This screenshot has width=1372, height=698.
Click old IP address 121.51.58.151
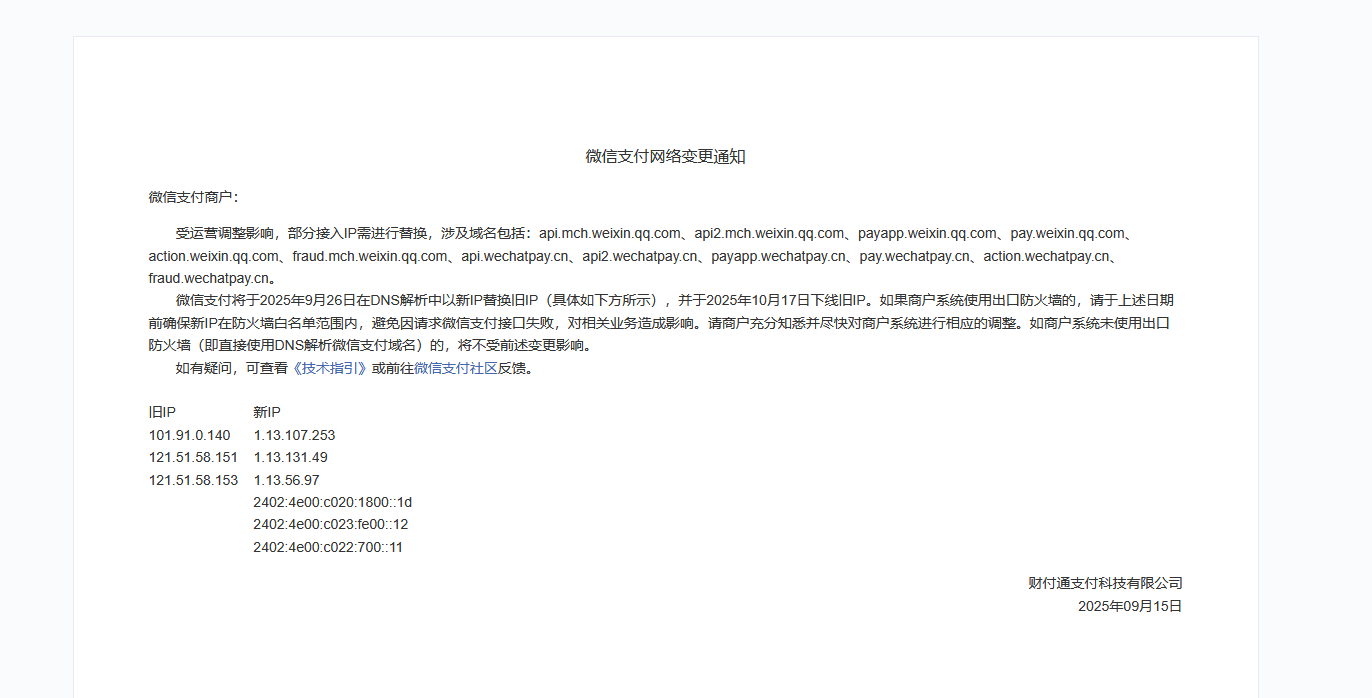[193, 457]
